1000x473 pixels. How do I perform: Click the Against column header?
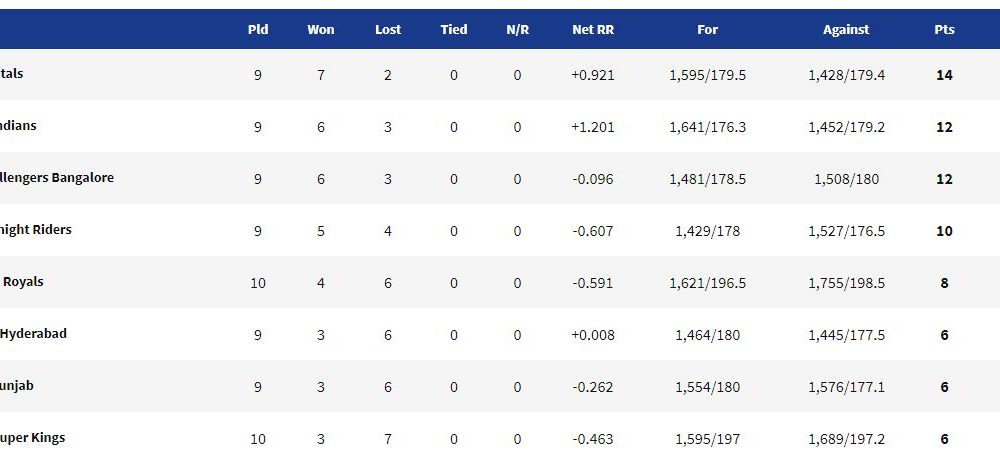[x=846, y=29]
